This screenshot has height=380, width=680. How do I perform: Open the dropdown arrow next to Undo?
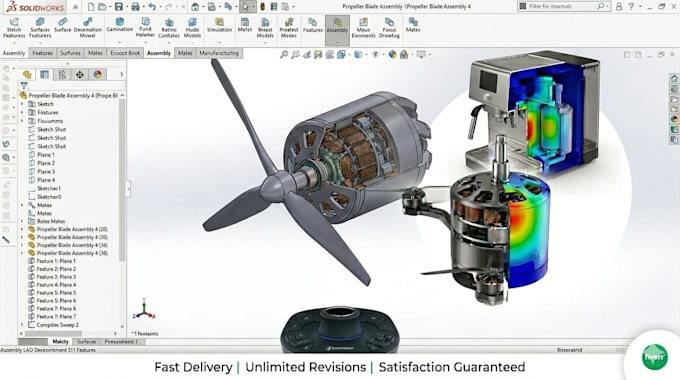[x=160, y=7]
